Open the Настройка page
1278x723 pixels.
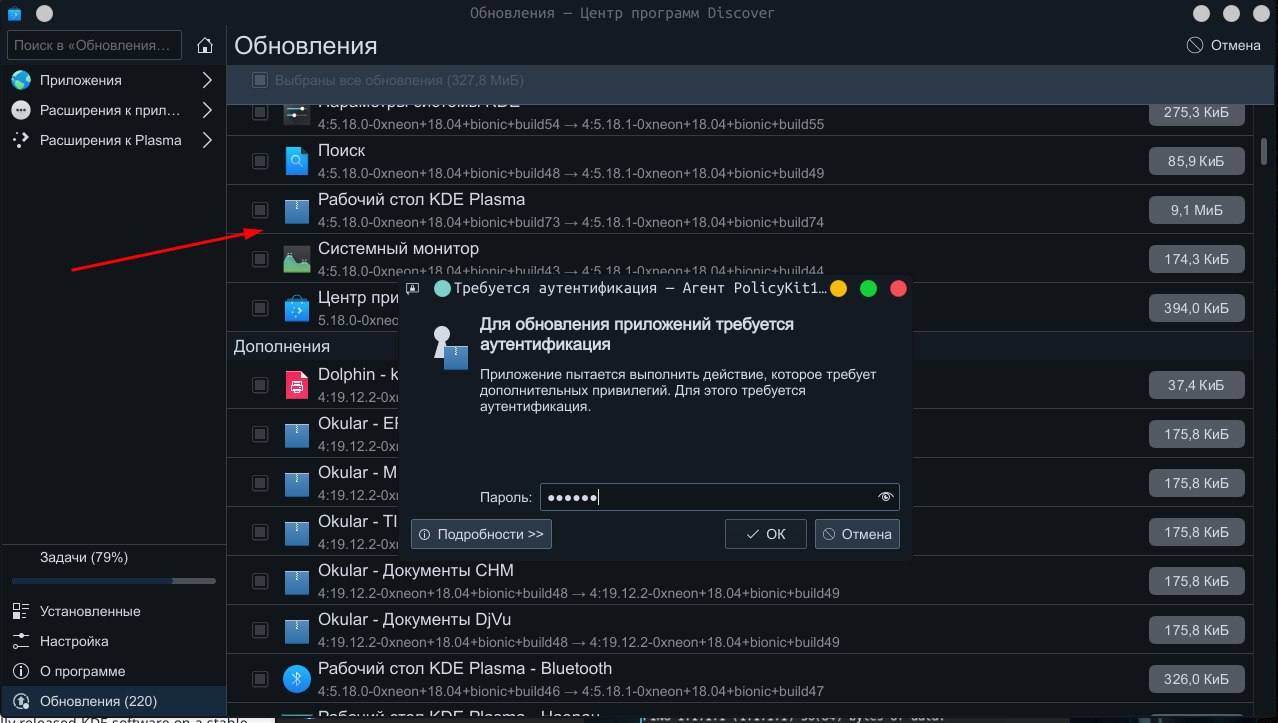[112, 641]
